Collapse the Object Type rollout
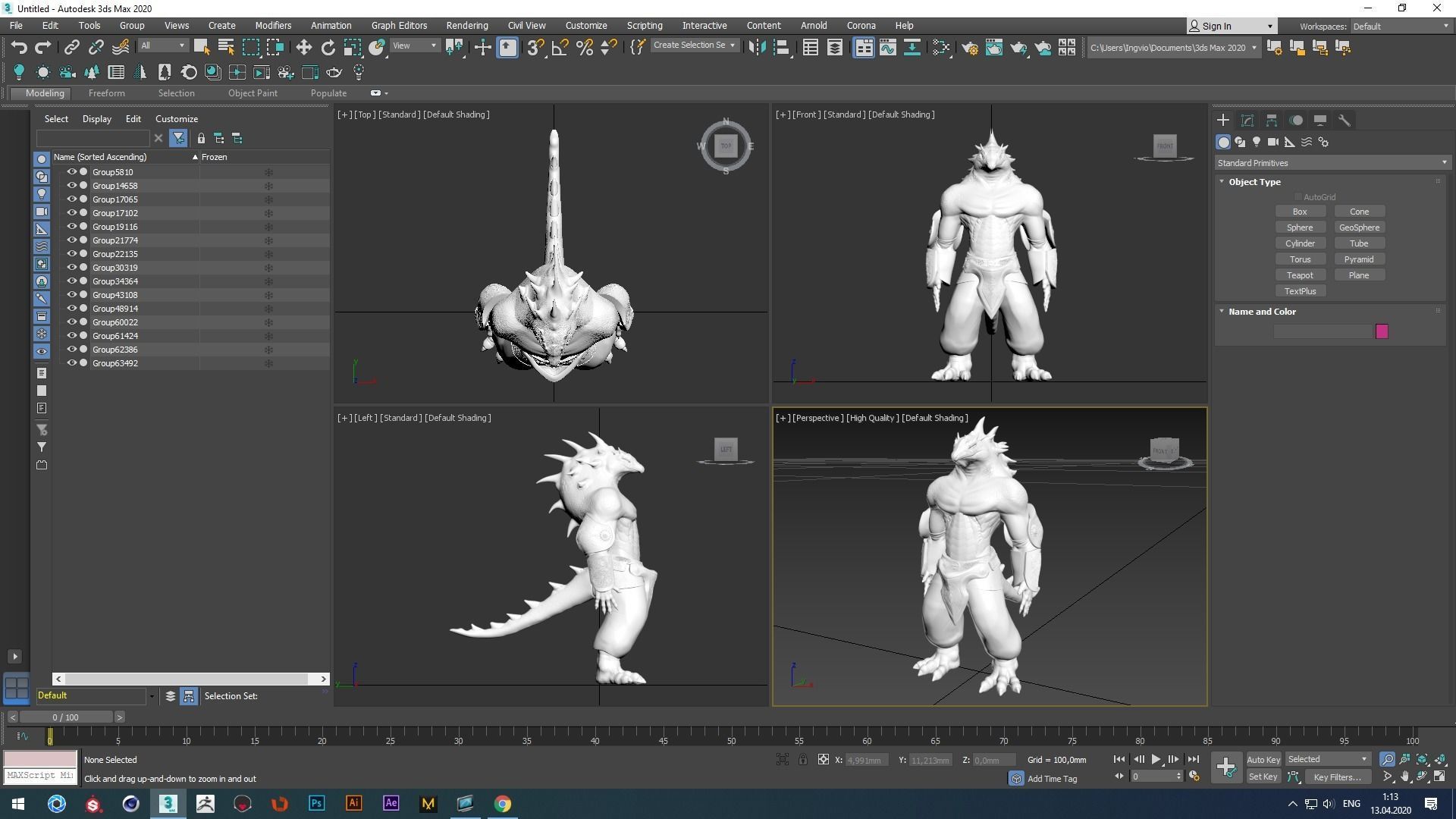 1254,182
